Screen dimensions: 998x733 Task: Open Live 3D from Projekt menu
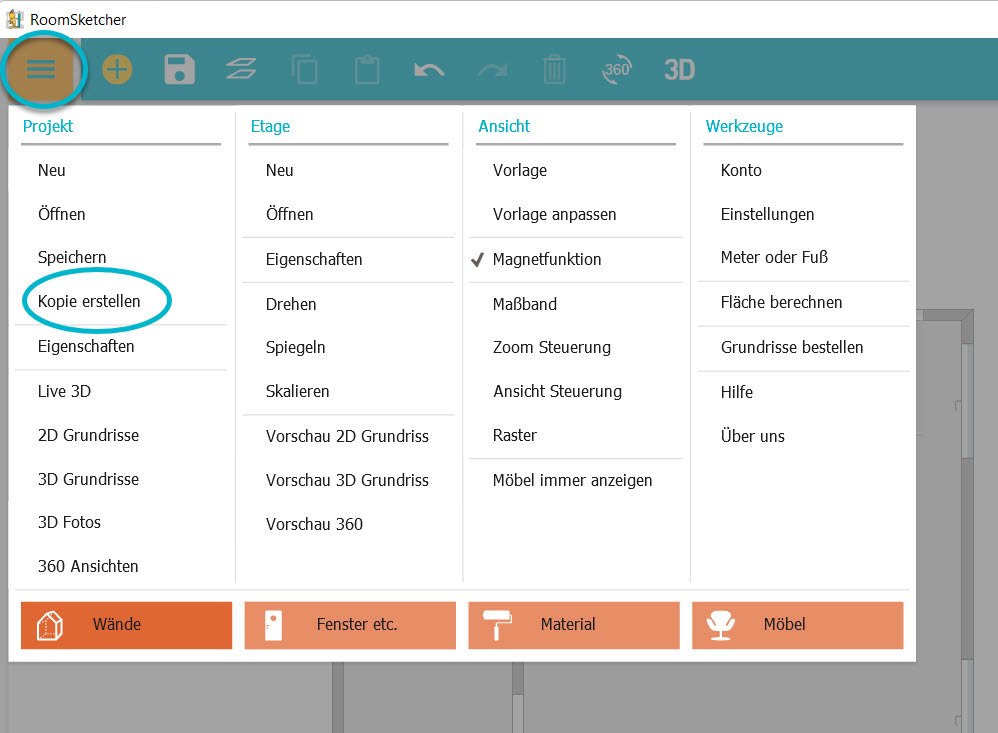(64, 391)
